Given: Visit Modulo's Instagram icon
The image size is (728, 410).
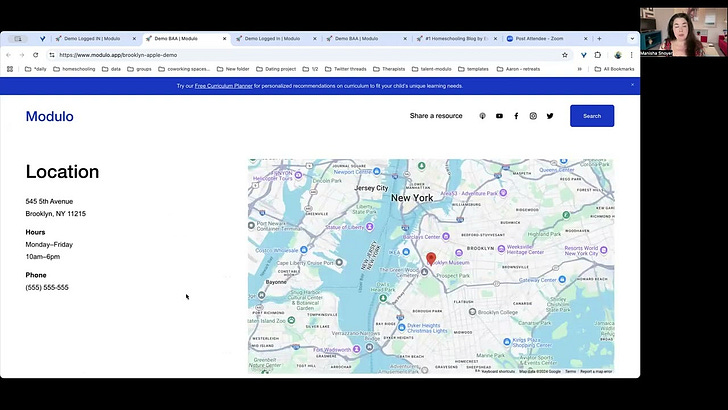Looking at the screenshot, I should (x=533, y=116).
